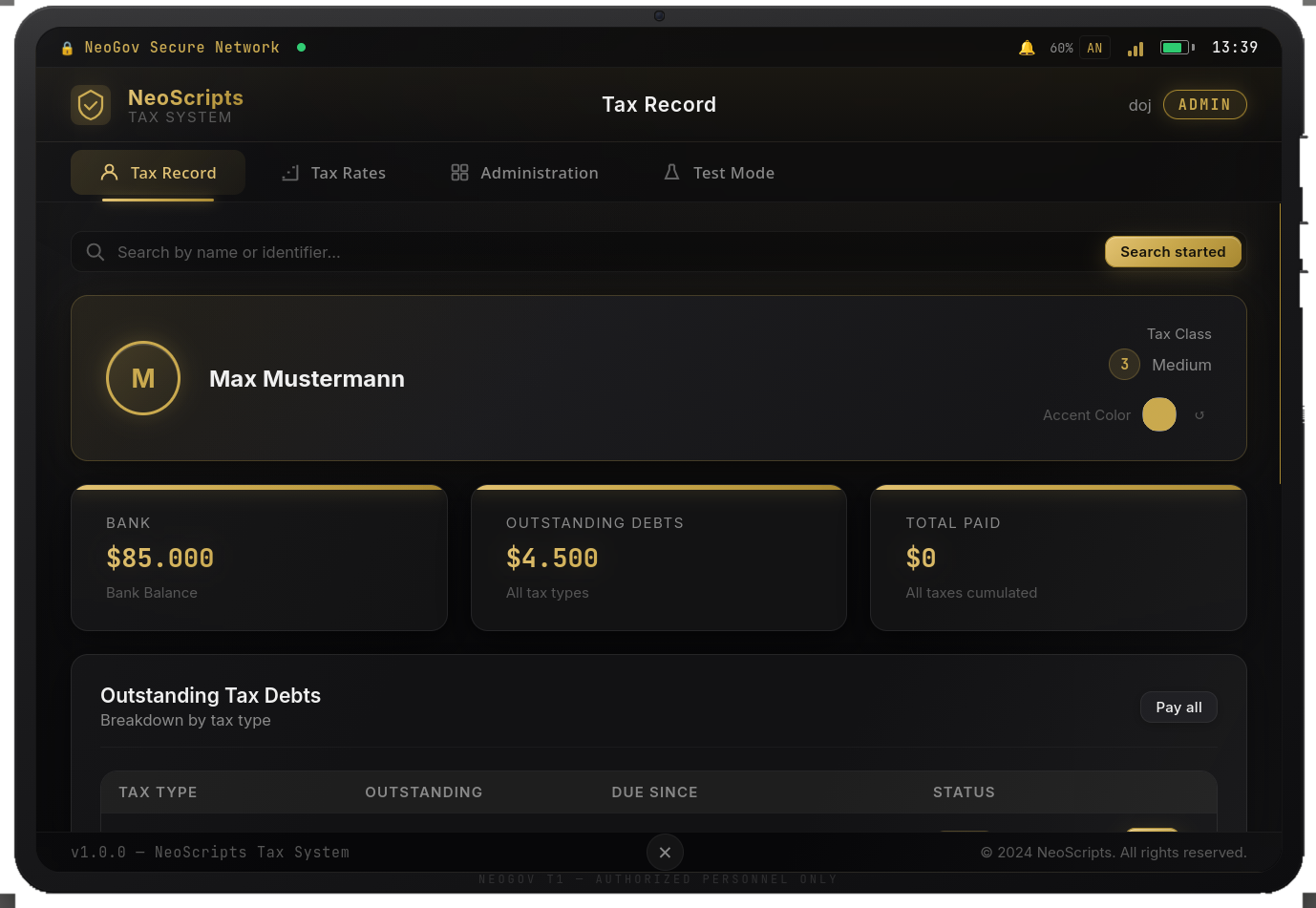This screenshot has width=1316, height=908.
Task: Click the Outstanding Tax Debts heading
Action: pyautogui.click(x=210, y=696)
